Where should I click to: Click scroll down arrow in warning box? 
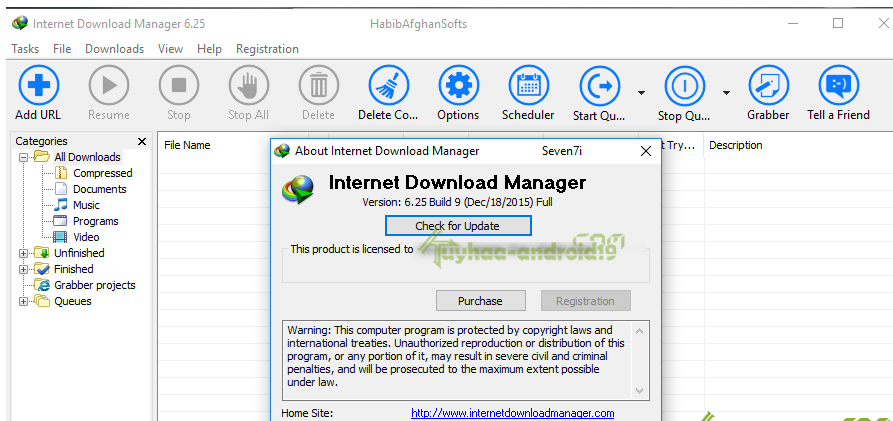coord(640,390)
